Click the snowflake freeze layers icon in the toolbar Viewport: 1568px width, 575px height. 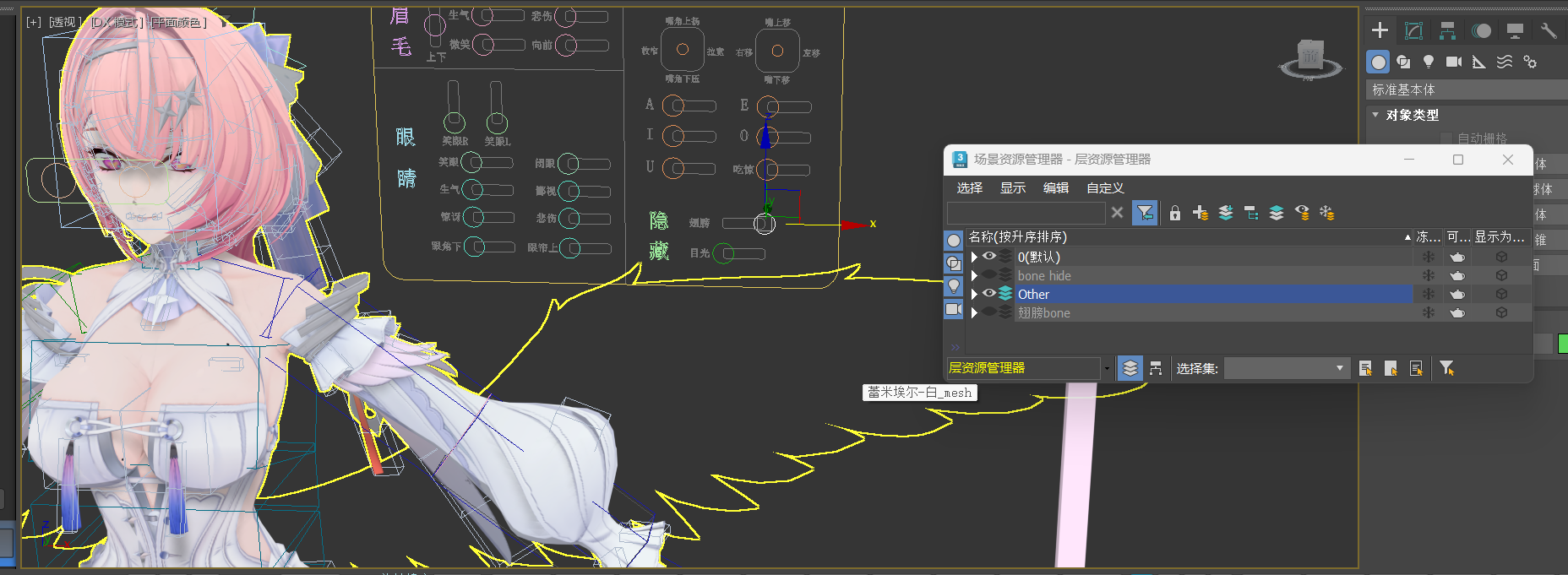(1327, 213)
